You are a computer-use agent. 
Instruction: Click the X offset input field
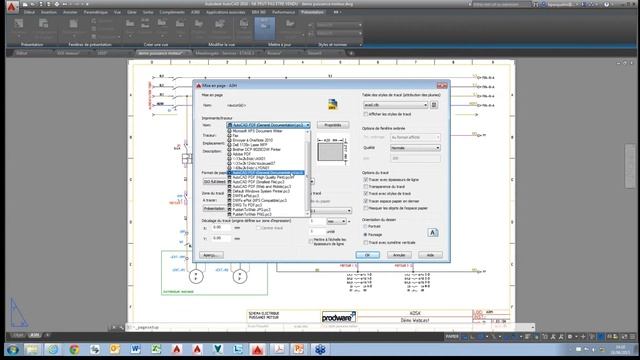pyautogui.click(x=221, y=228)
